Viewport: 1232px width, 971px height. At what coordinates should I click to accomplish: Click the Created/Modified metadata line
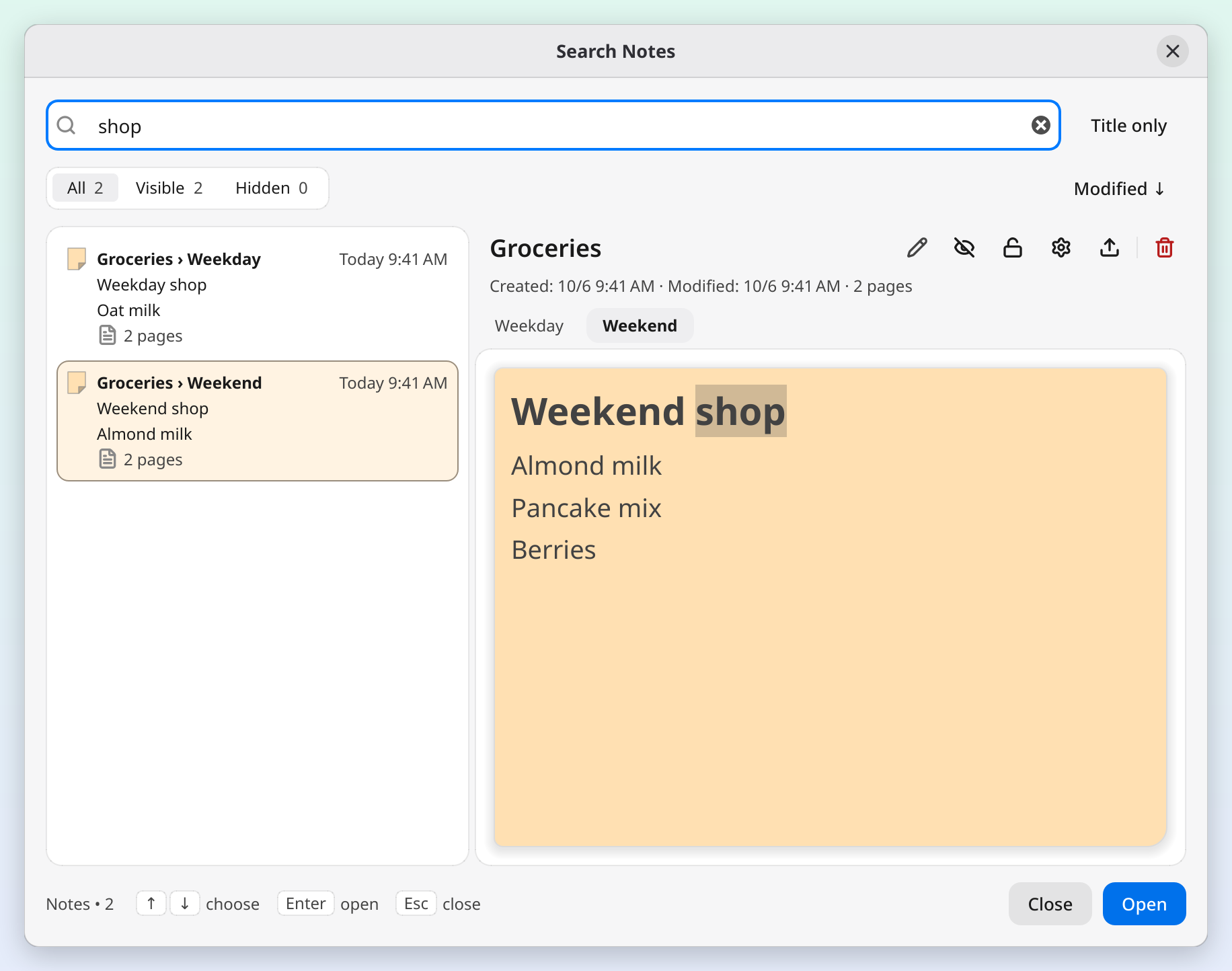(701, 286)
